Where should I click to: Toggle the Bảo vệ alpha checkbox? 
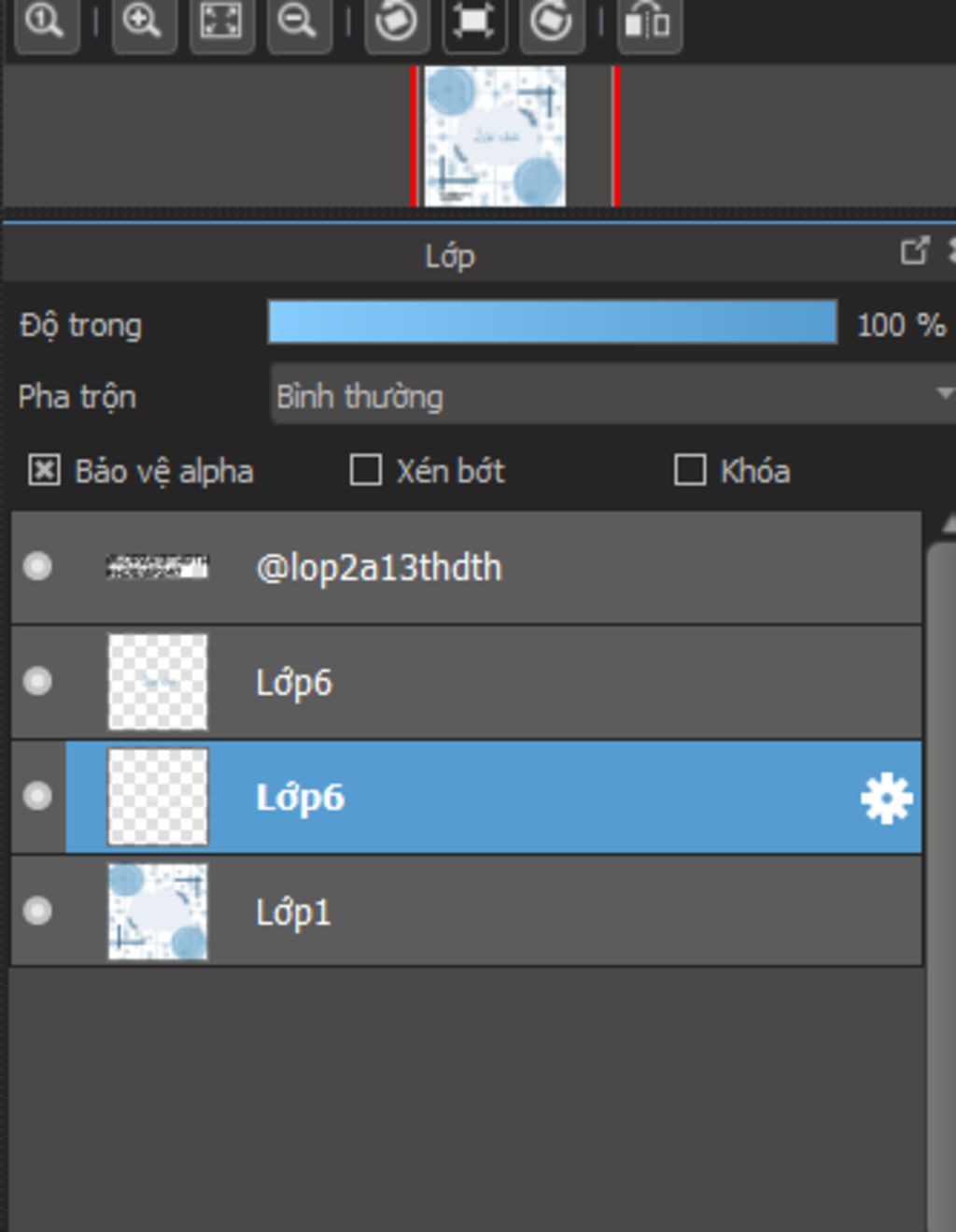coord(44,471)
